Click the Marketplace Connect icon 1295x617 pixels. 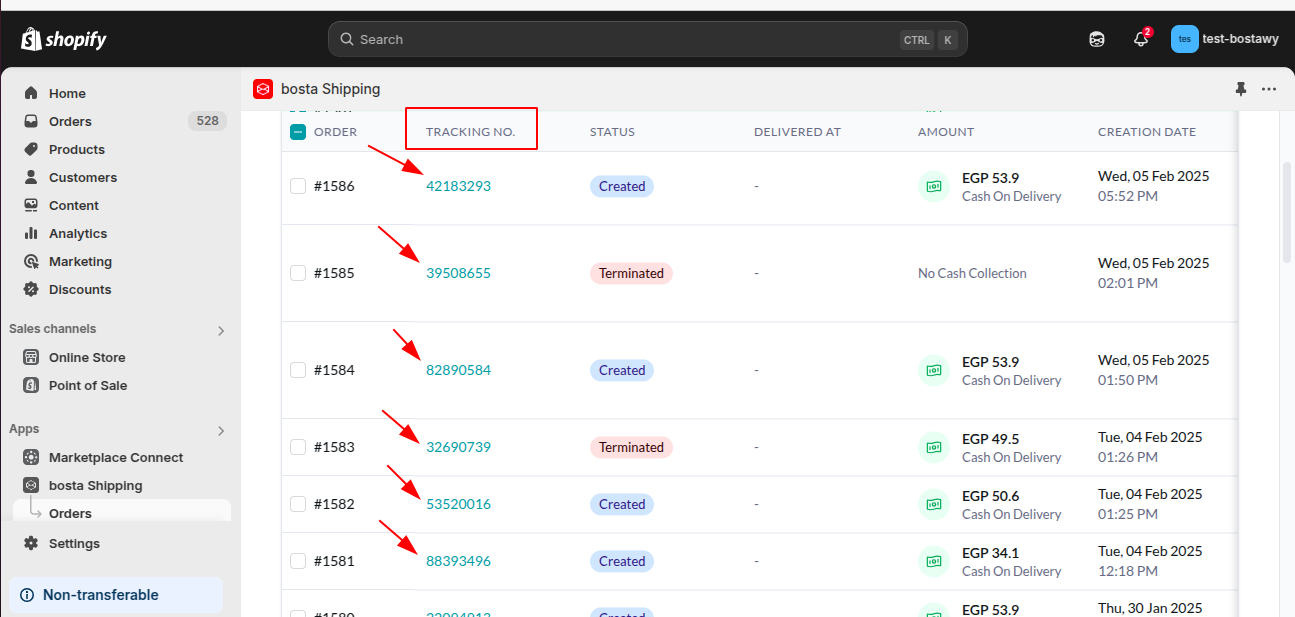(x=31, y=457)
